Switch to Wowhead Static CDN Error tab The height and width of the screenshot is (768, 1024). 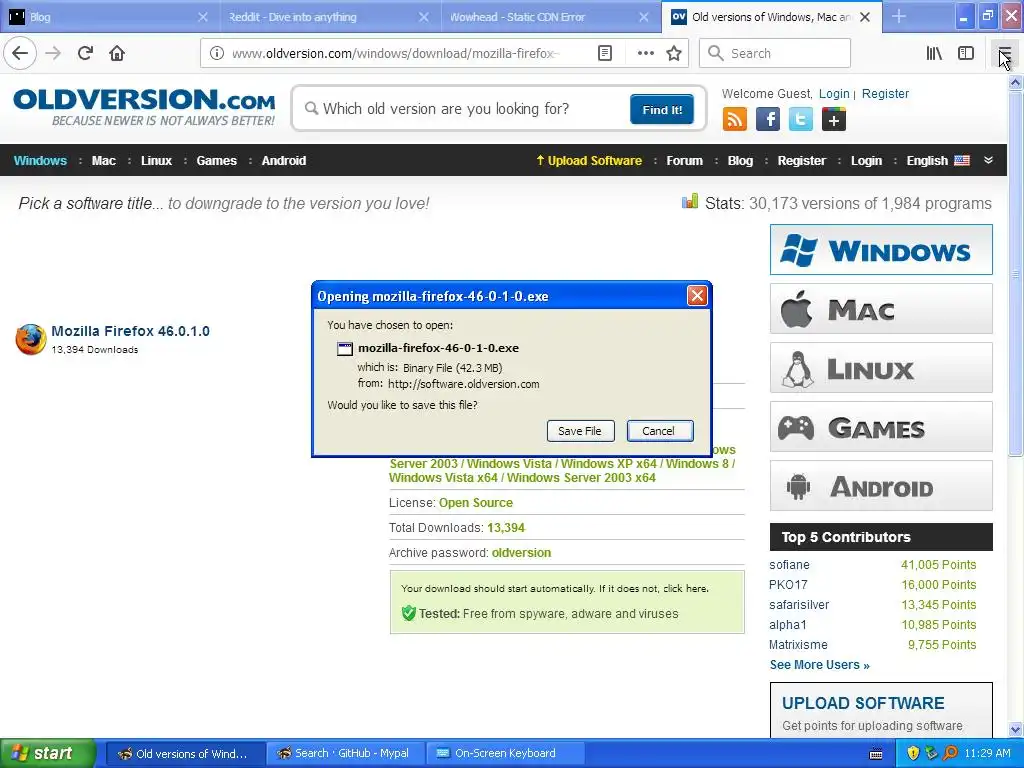tap(550, 17)
